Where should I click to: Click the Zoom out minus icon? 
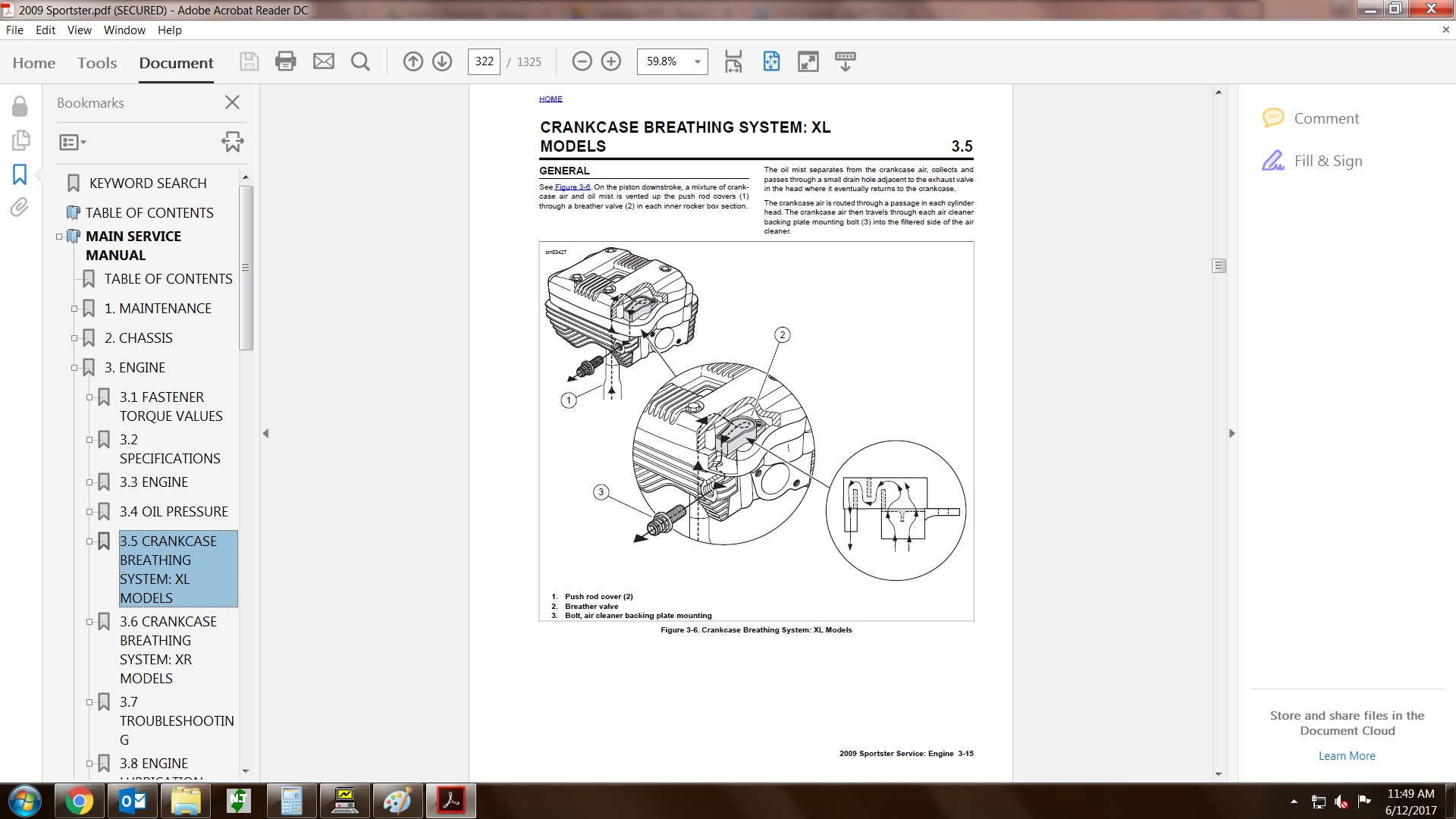(582, 61)
